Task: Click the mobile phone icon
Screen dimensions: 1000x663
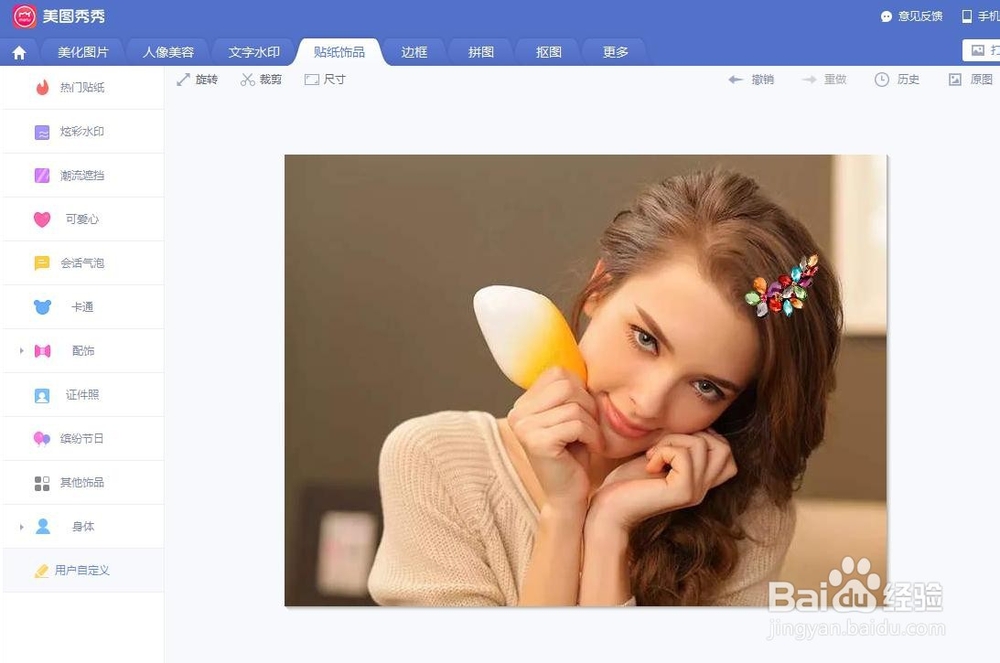Action: click(x=967, y=17)
